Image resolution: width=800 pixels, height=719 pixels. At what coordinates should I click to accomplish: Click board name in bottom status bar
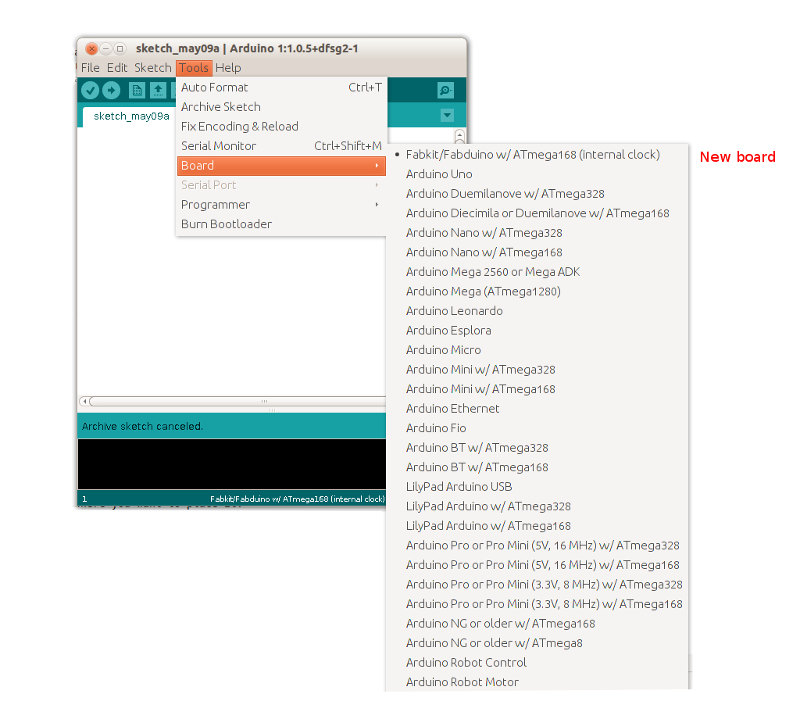[297, 499]
